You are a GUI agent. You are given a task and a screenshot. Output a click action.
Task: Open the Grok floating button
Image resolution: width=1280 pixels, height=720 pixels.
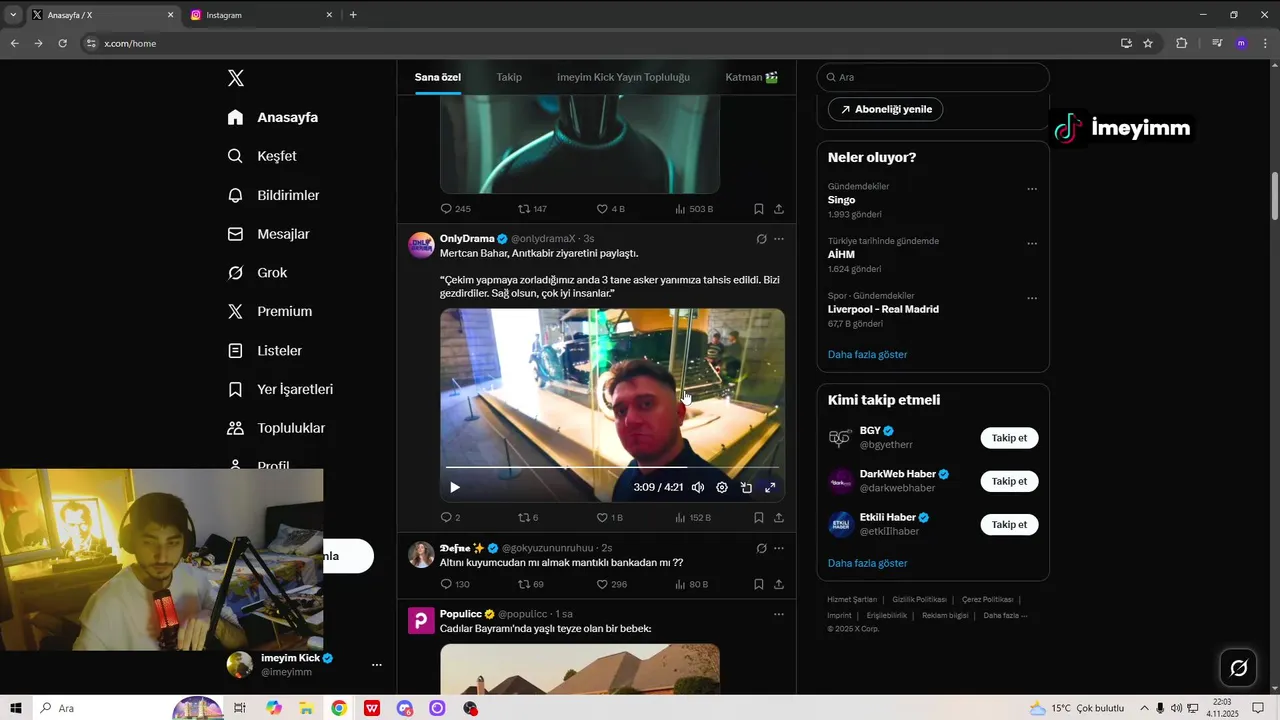(x=1238, y=668)
